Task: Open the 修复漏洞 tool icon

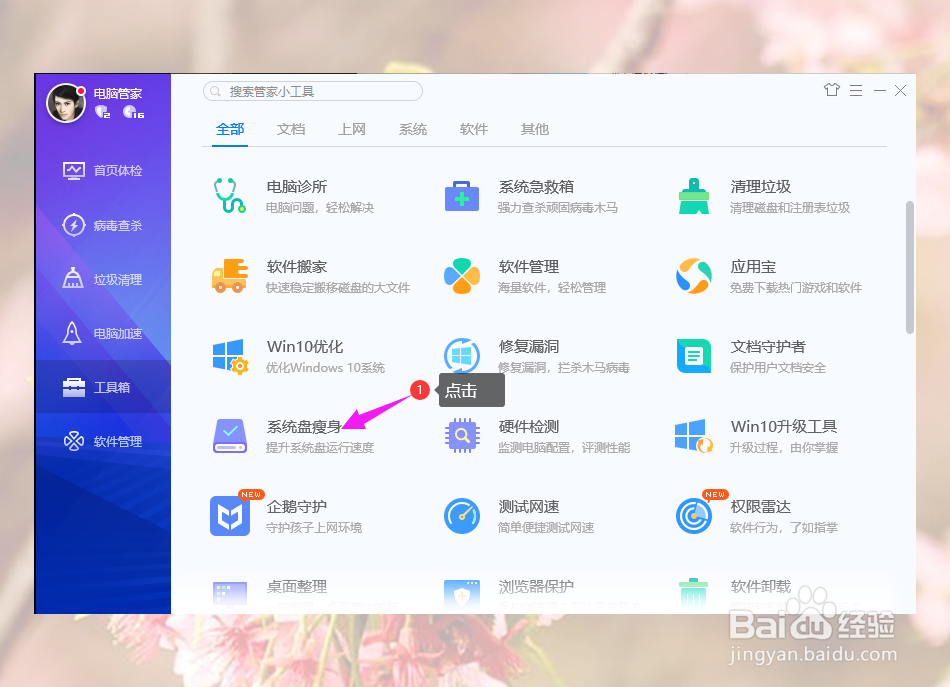Action: [462, 356]
